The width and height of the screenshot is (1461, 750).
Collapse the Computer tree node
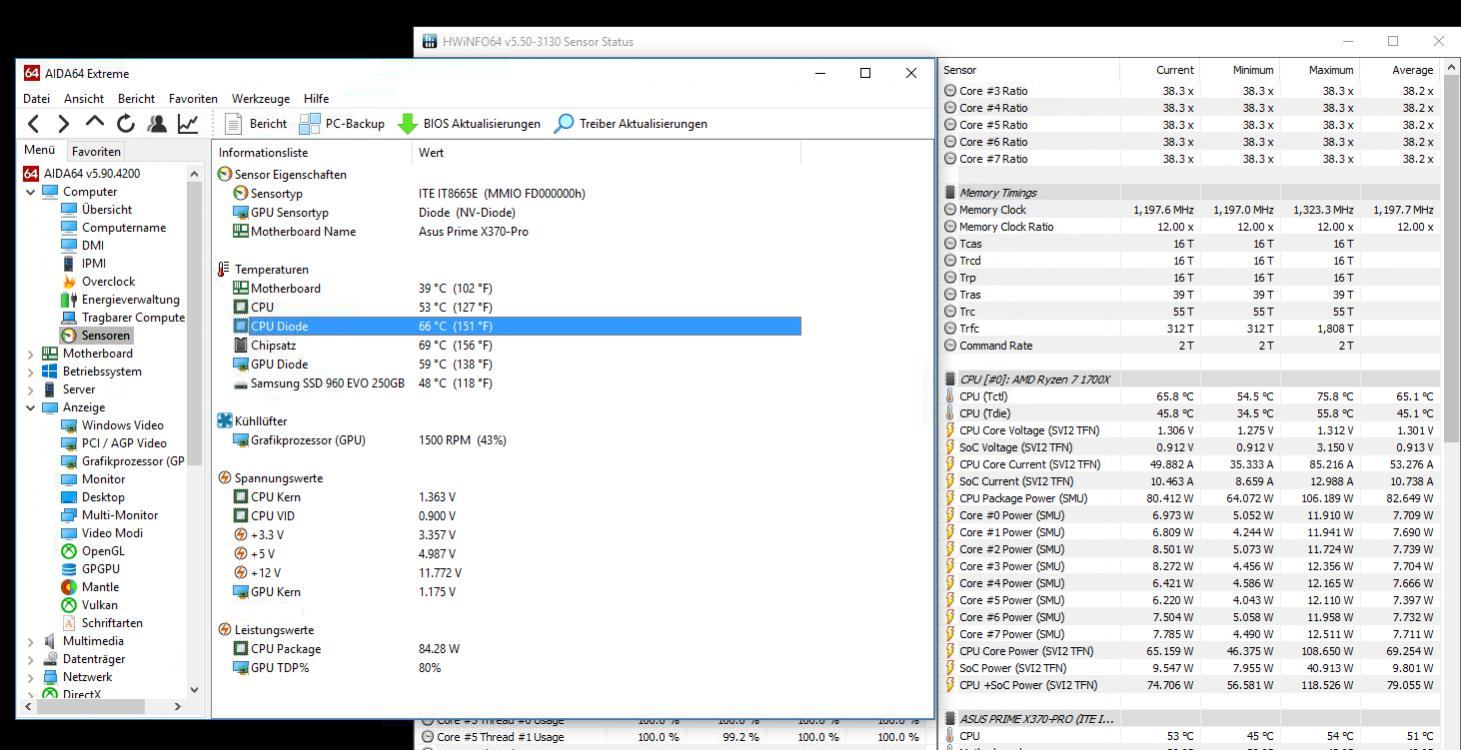click(31, 192)
